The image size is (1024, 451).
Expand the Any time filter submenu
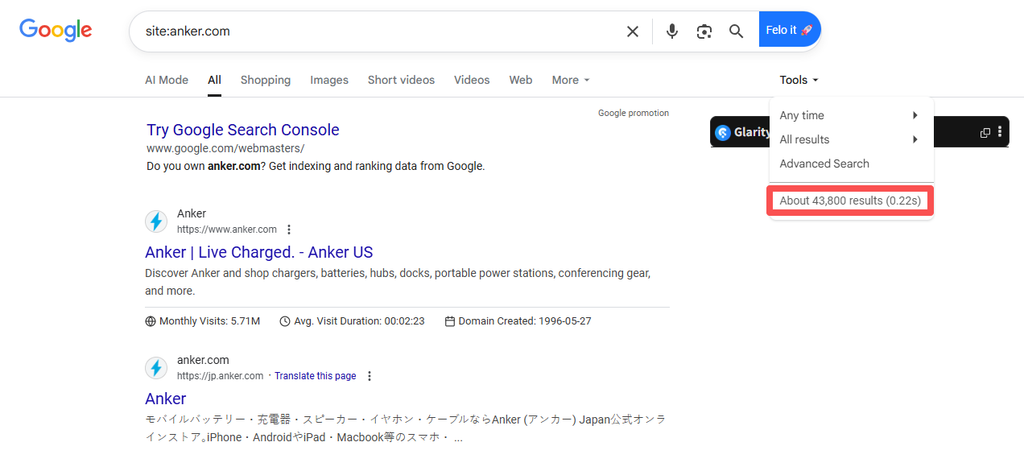[851, 116]
